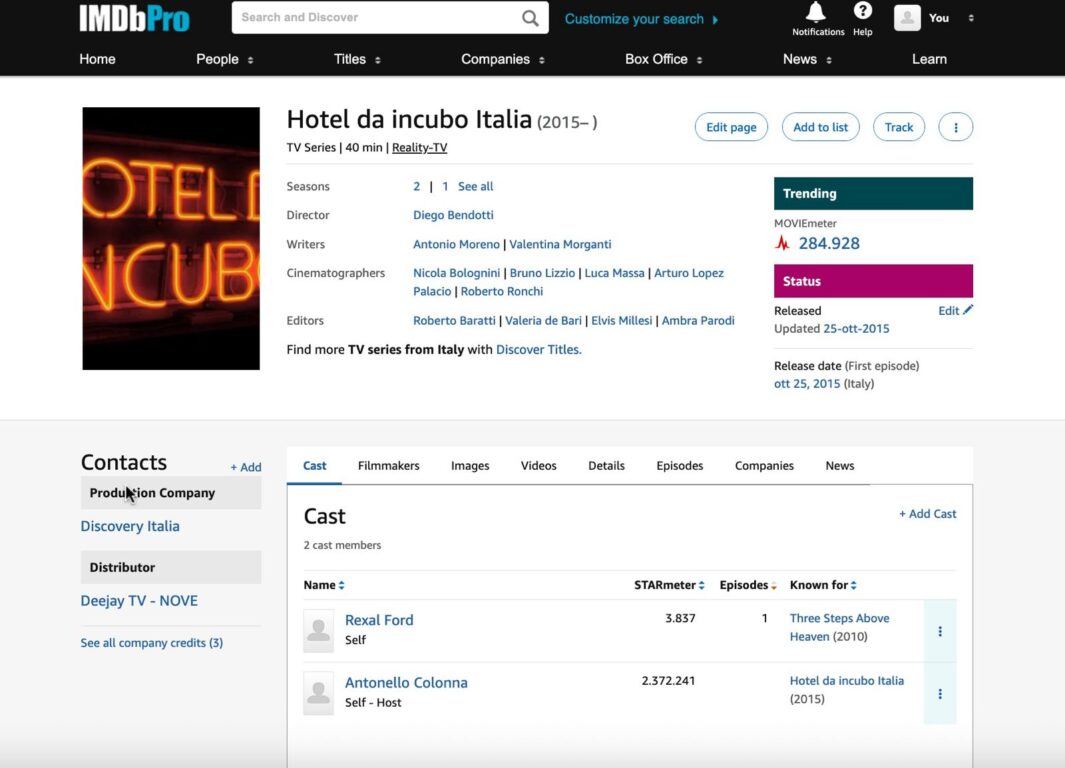Open Rexal Ford's name link

point(379,620)
